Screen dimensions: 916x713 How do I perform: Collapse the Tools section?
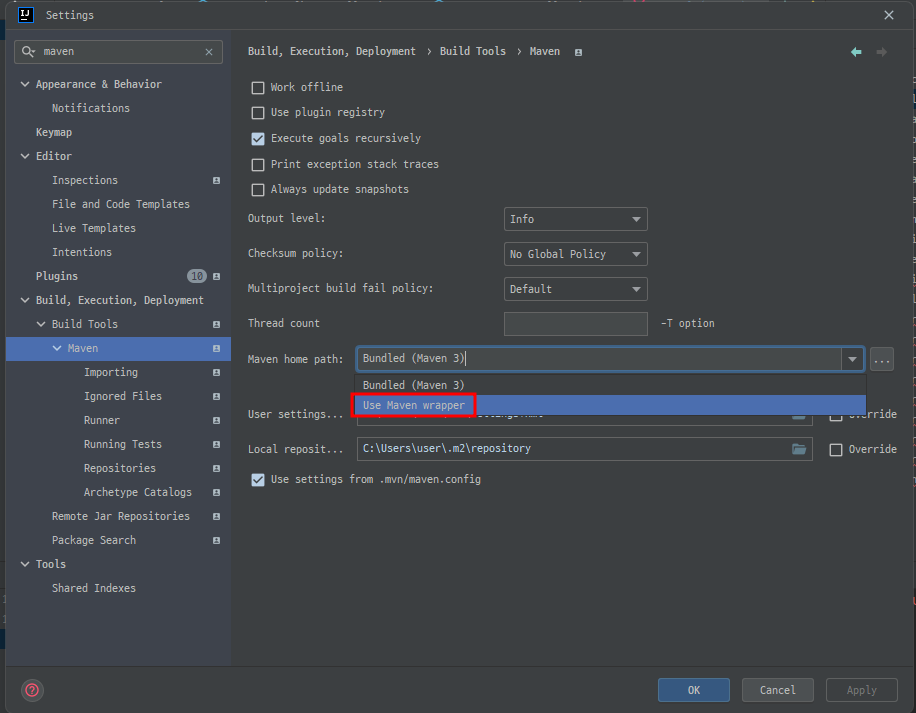[25, 564]
